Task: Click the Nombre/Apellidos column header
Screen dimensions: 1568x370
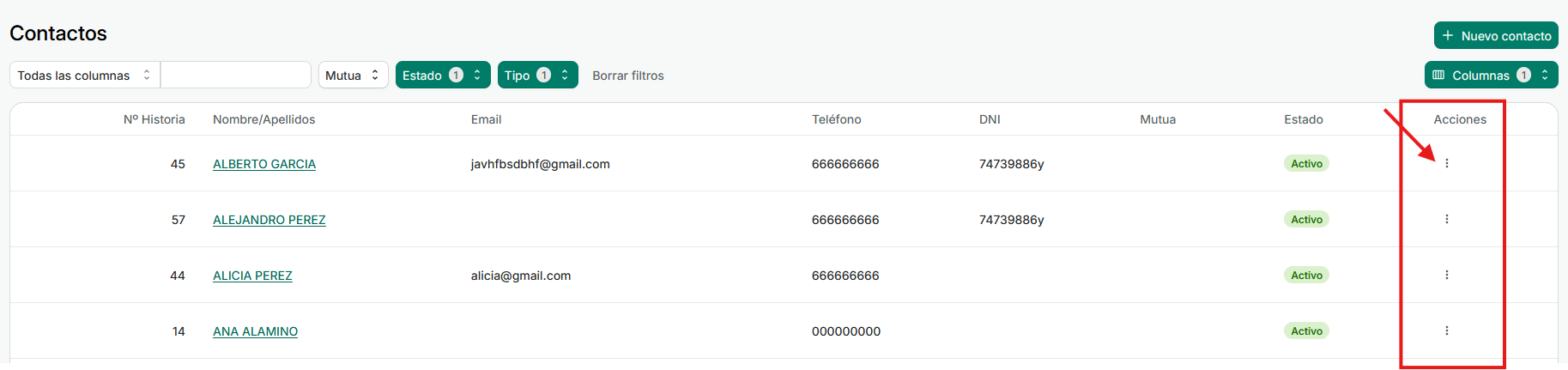Action: pyautogui.click(x=263, y=119)
